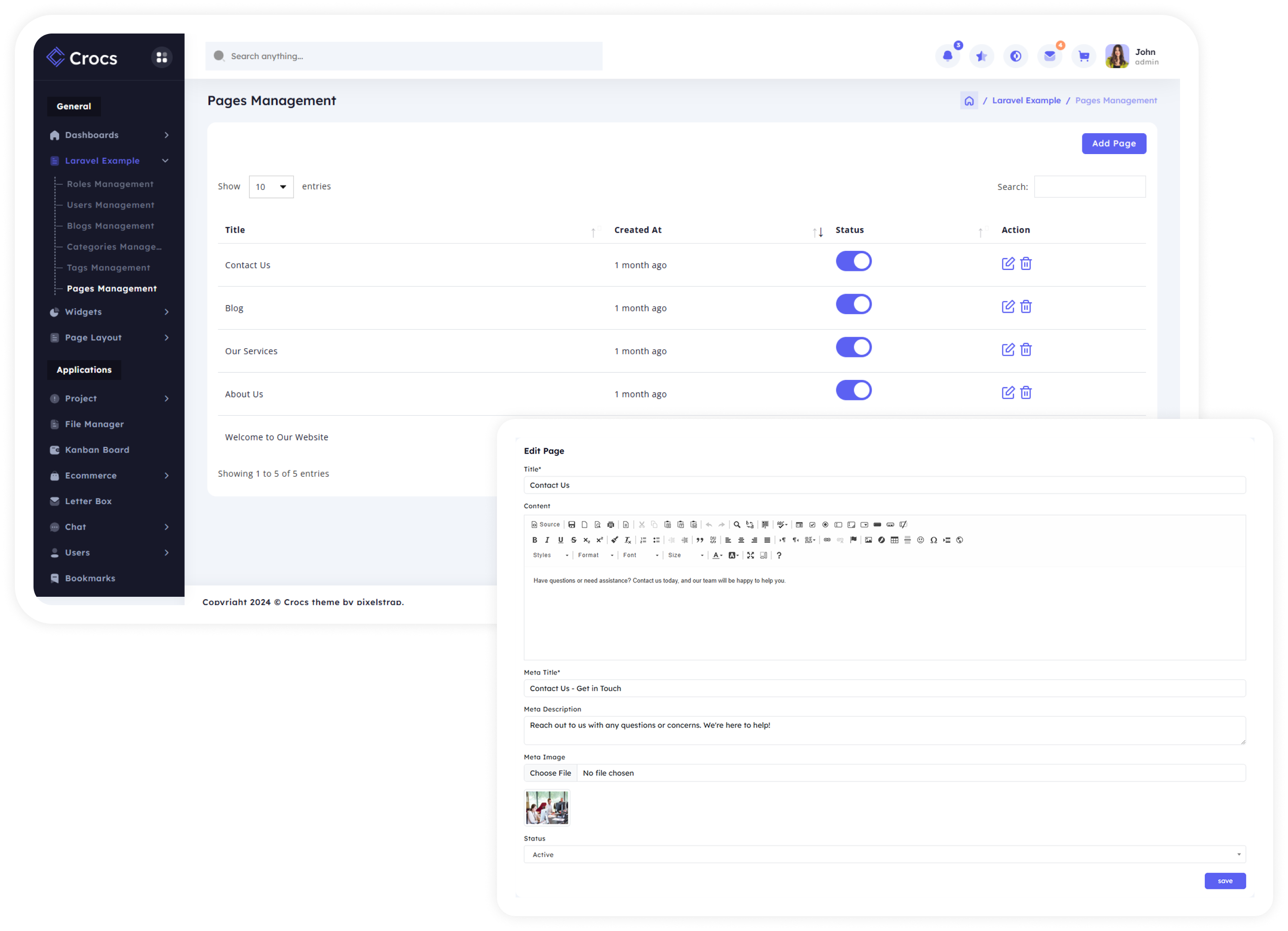This screenshot has width=1288, height=931.
Task: Delete the Blog page with trash icon
Action: click(1026, 307)
